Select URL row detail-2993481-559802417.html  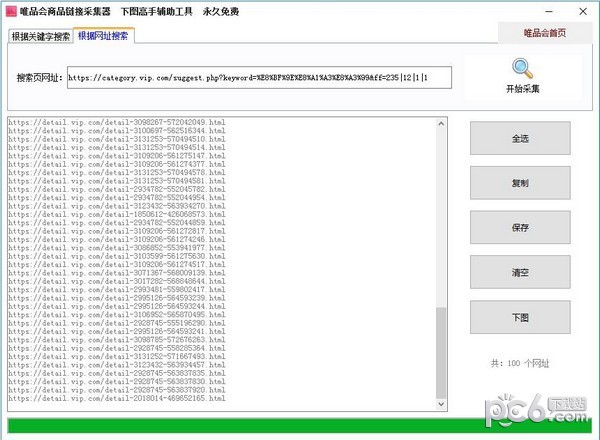pyautogui.click(x=117, y=290)
